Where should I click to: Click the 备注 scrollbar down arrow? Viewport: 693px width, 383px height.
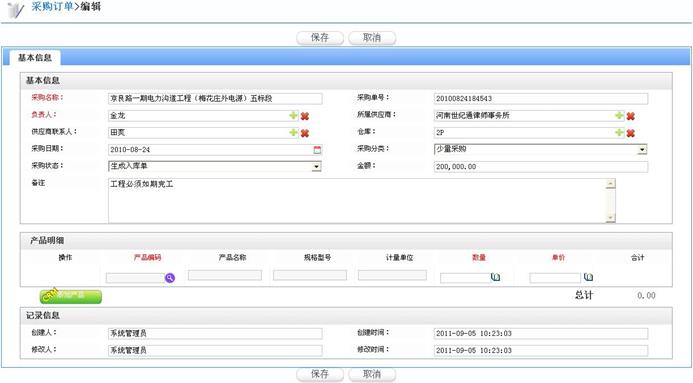coord(611,217)
